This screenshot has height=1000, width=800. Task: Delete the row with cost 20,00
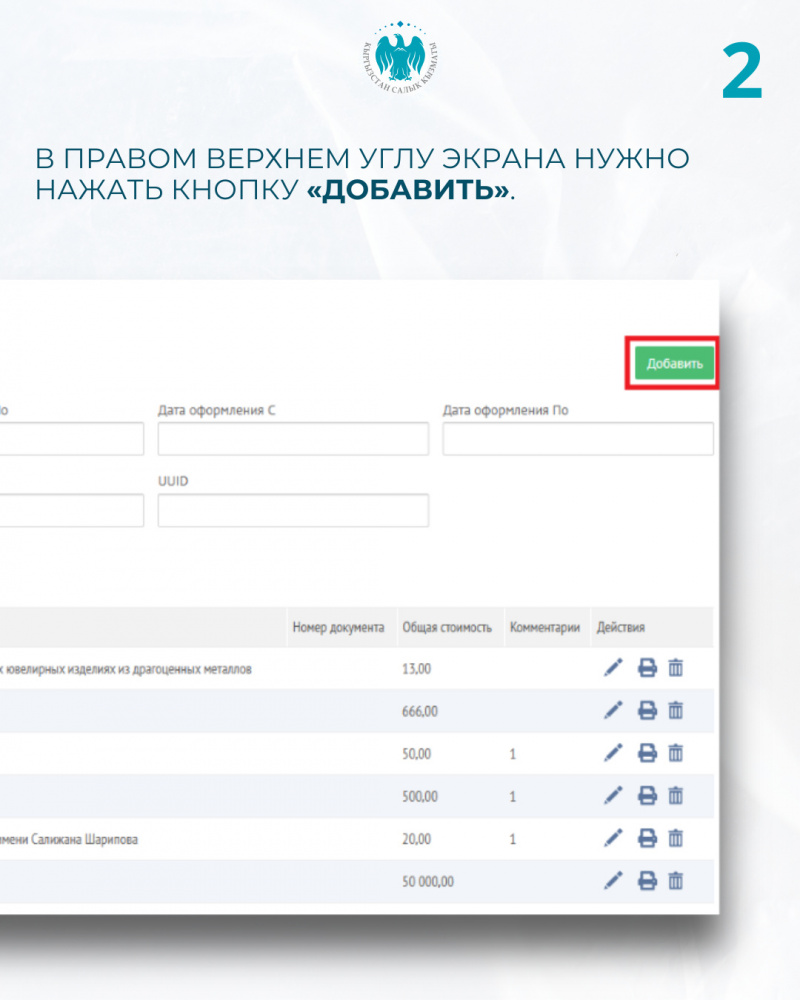tap(676, 839)
